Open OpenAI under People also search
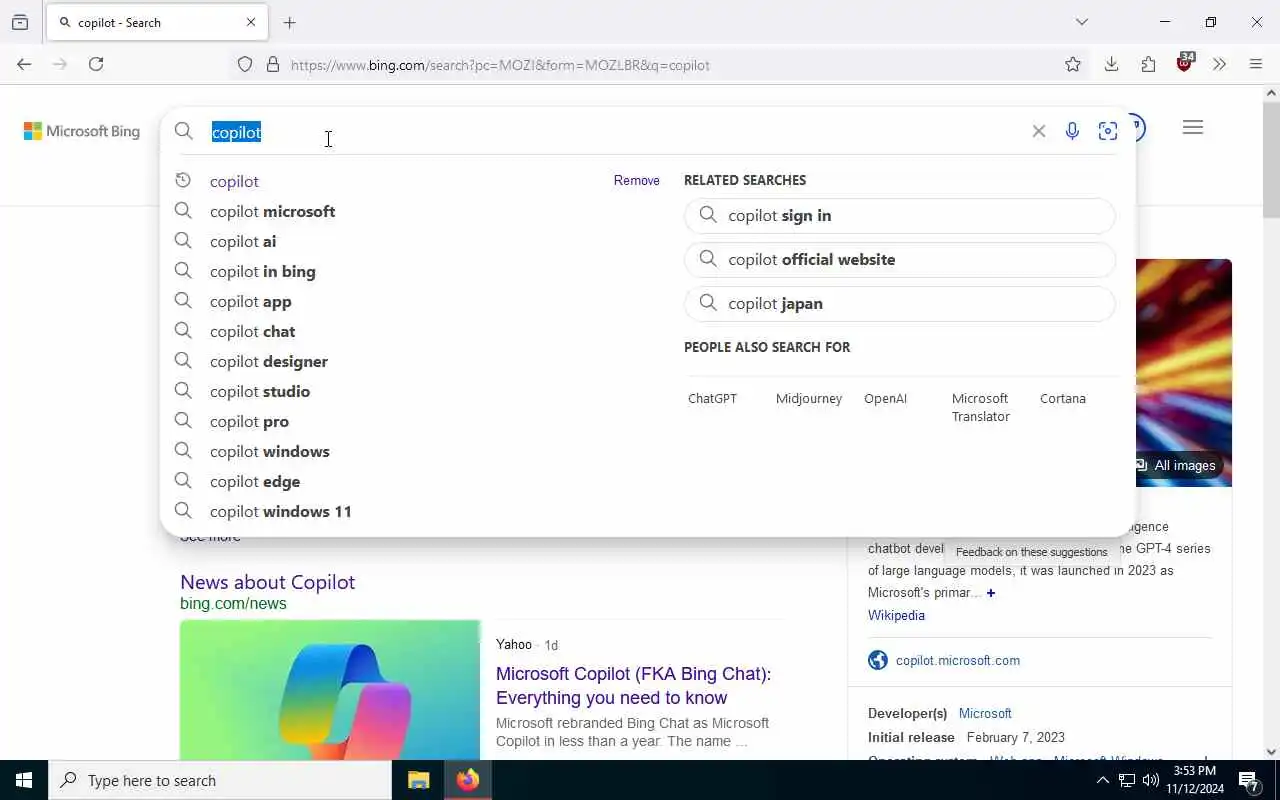Image resolution: width=1280 pixels, height=800 pixels. (x=885, y=398)
